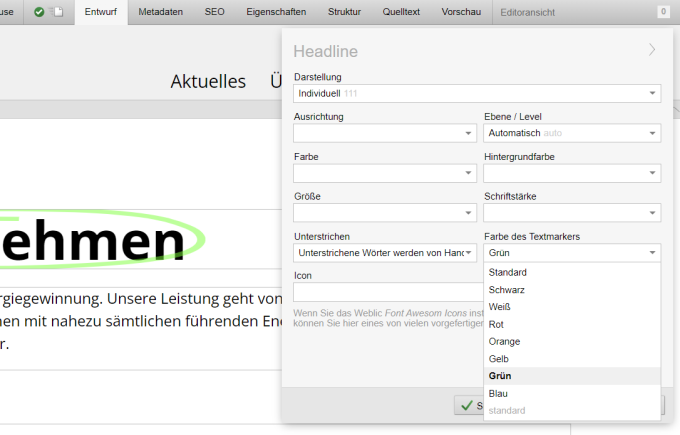Open the Aktuelles navigation item
The image size is (680, 435).
click(208, 82)
